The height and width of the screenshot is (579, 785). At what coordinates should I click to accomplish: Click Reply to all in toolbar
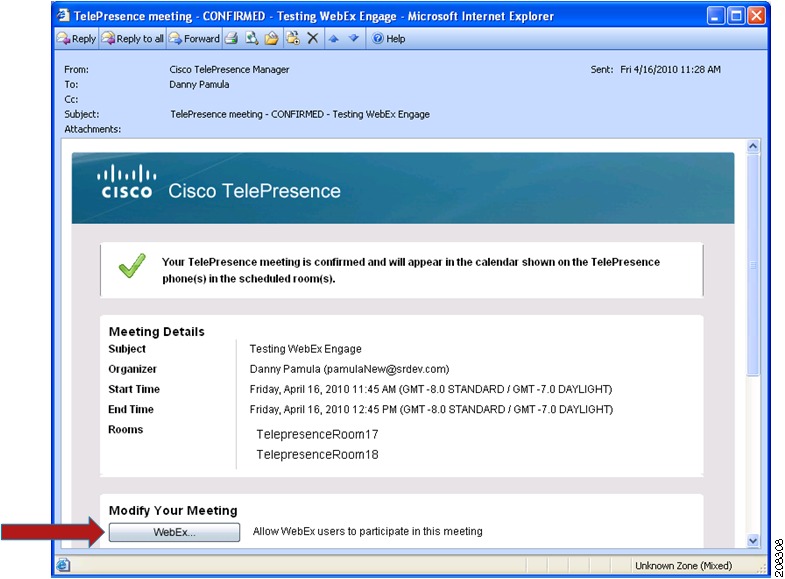point(133,39)
